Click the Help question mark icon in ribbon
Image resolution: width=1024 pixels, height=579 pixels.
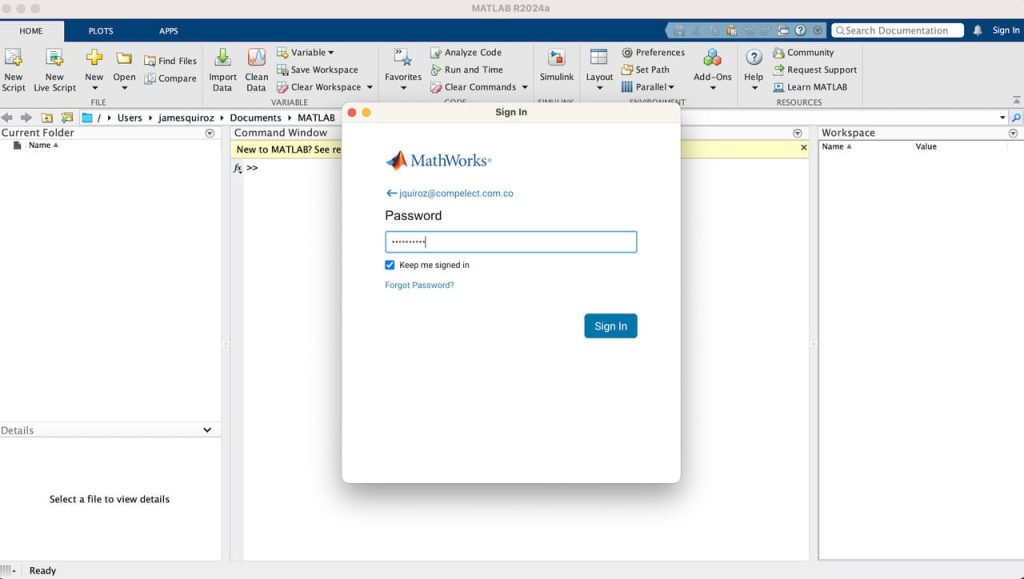[x=754, y=57]
